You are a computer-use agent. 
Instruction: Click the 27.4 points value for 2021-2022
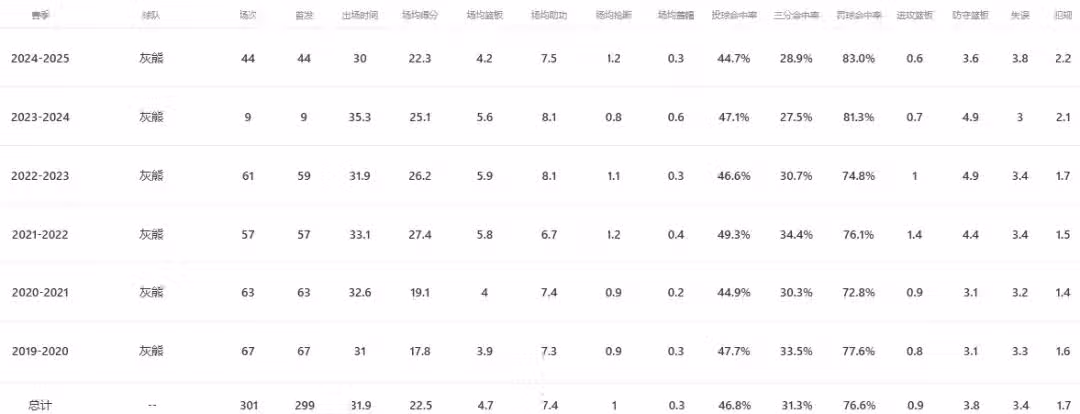(420, 234)
